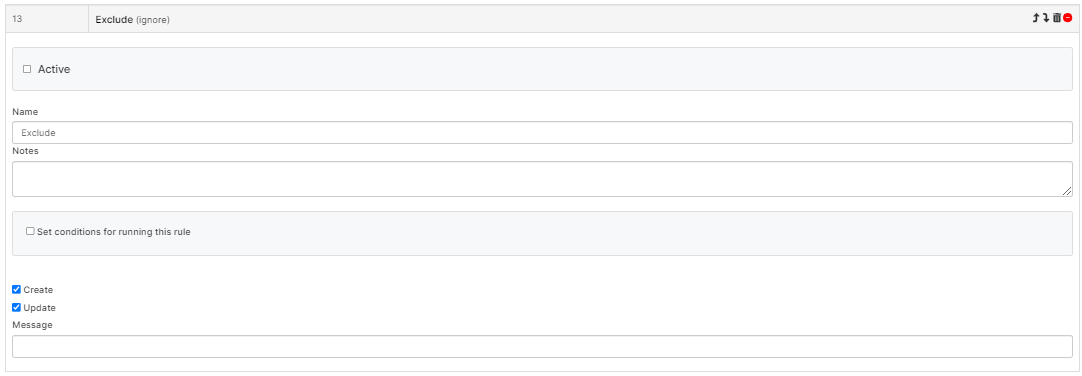
Task: Click the Notes field label
Action: [26, 150]
